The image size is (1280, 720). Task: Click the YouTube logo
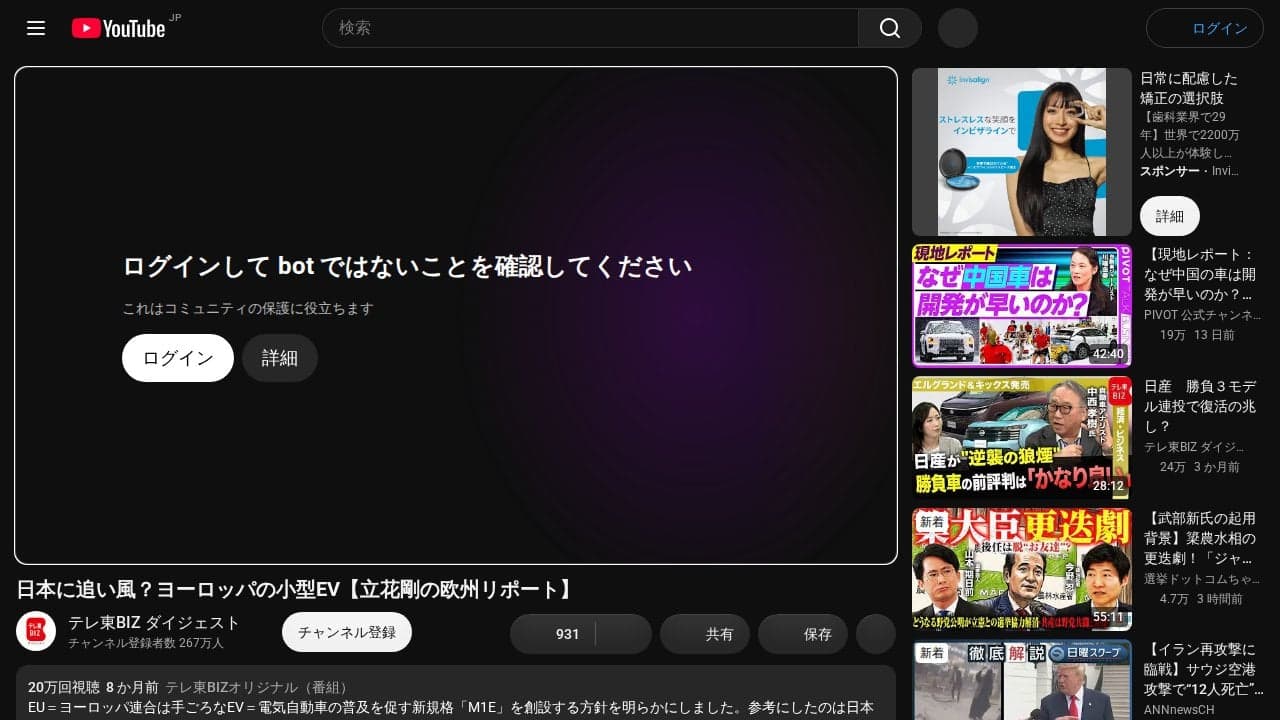[119, 28]
